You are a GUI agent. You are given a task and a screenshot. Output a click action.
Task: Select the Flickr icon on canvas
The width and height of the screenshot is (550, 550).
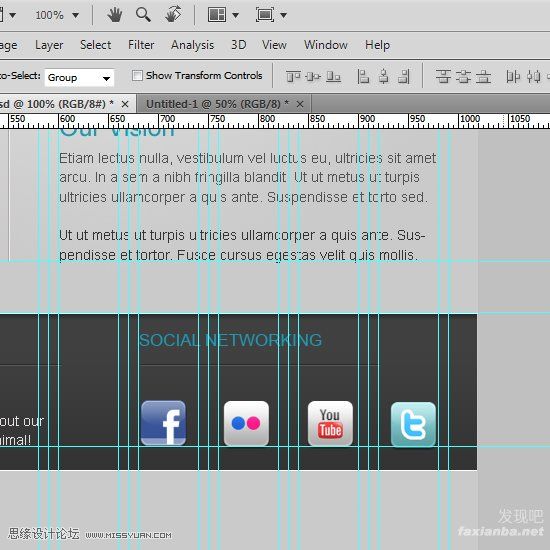tap(246, 423)
